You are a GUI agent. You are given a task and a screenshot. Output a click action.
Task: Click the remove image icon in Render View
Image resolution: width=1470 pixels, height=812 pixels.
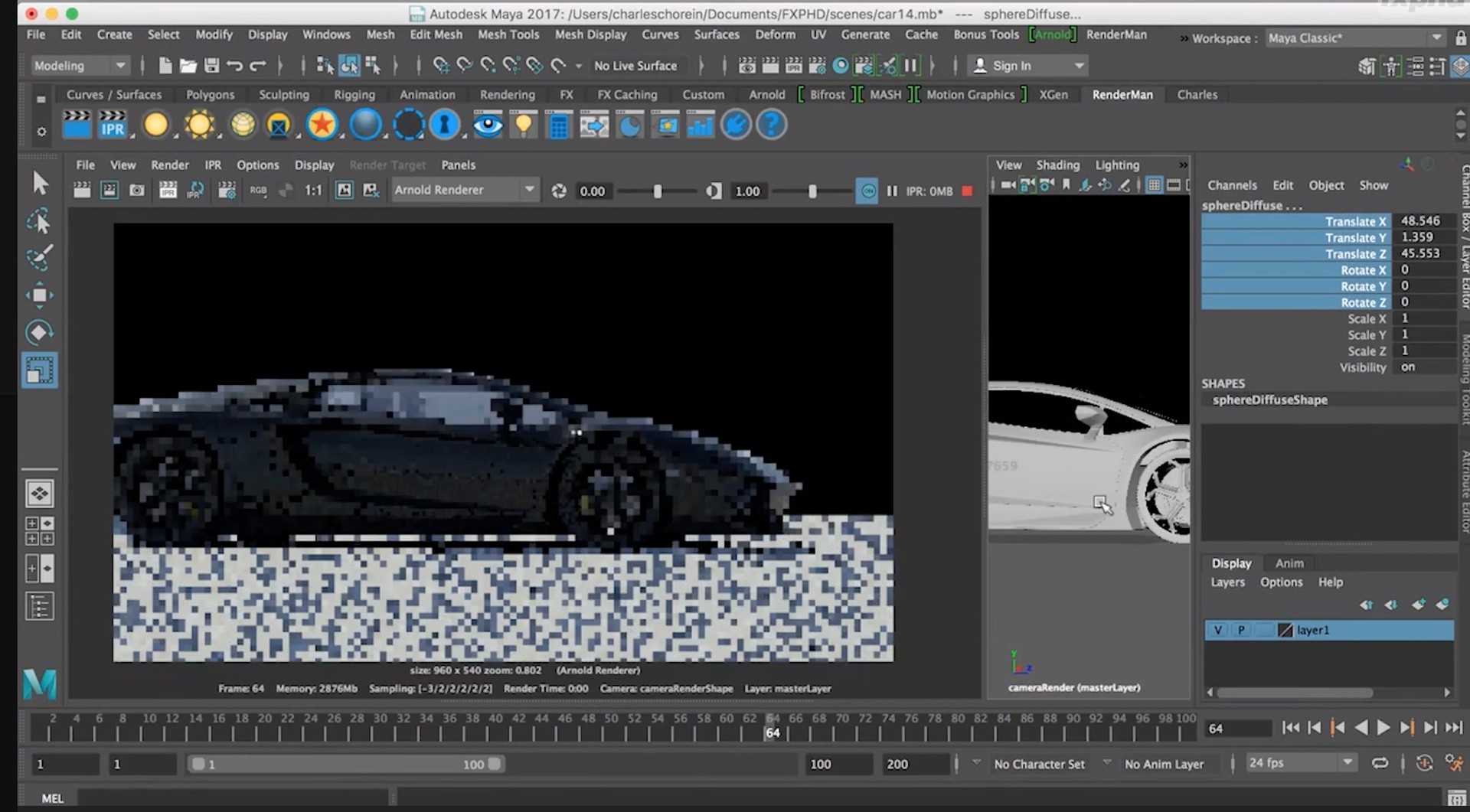pyautogui.click(x=371, y=191)
